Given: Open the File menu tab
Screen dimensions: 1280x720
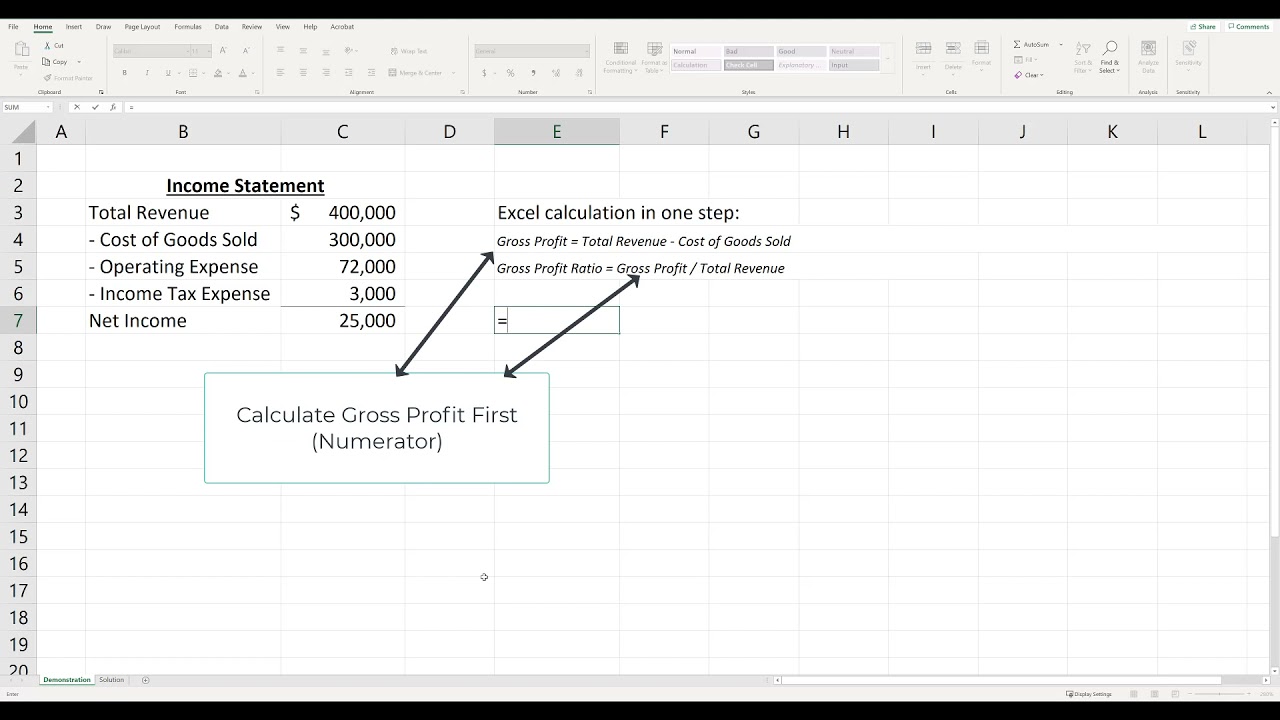Looking at the screenshot, I should 14,27.
